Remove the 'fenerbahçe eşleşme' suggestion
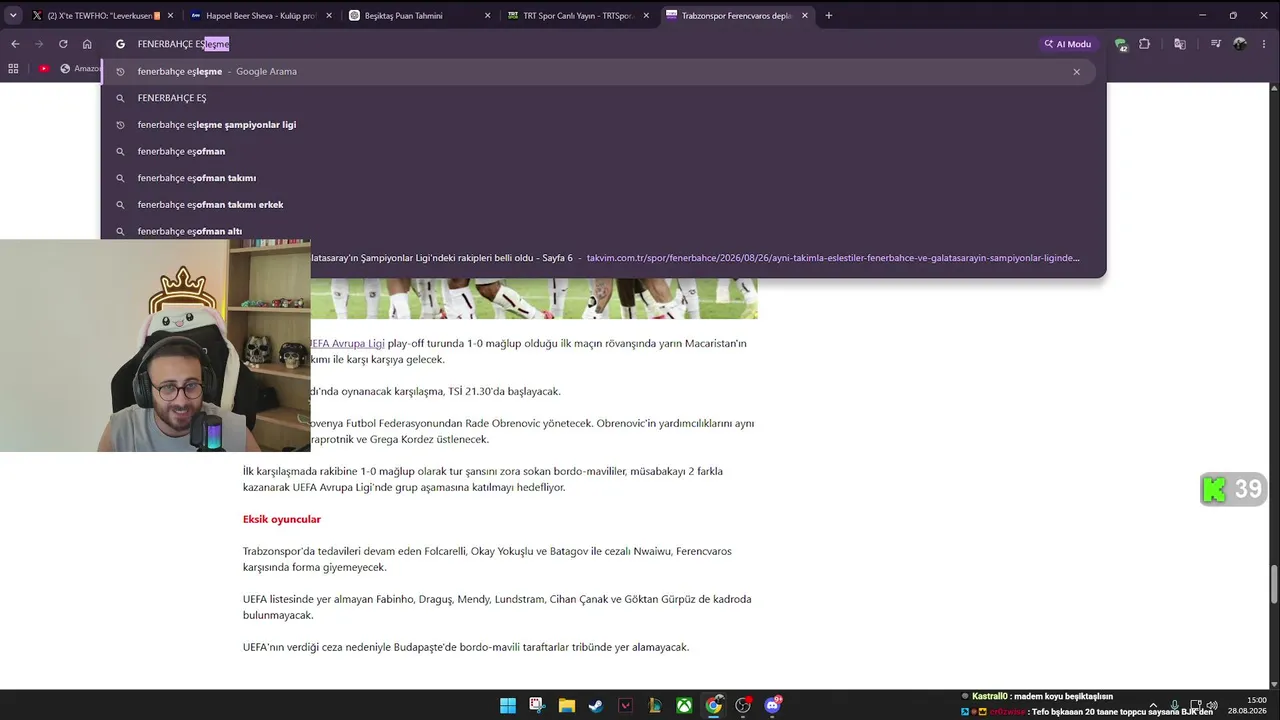The image size is (1280, 720). coord(1076,71)
